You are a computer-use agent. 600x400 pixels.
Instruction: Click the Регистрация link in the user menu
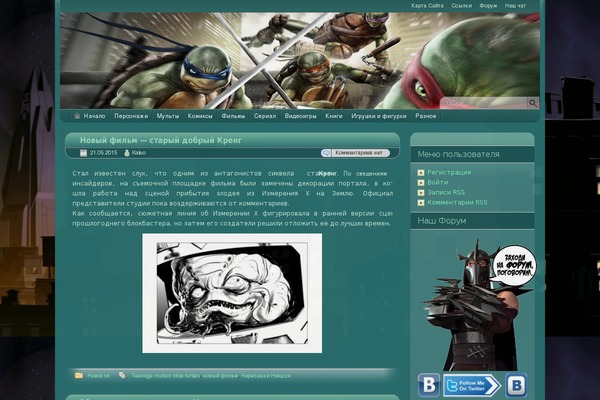449,173
